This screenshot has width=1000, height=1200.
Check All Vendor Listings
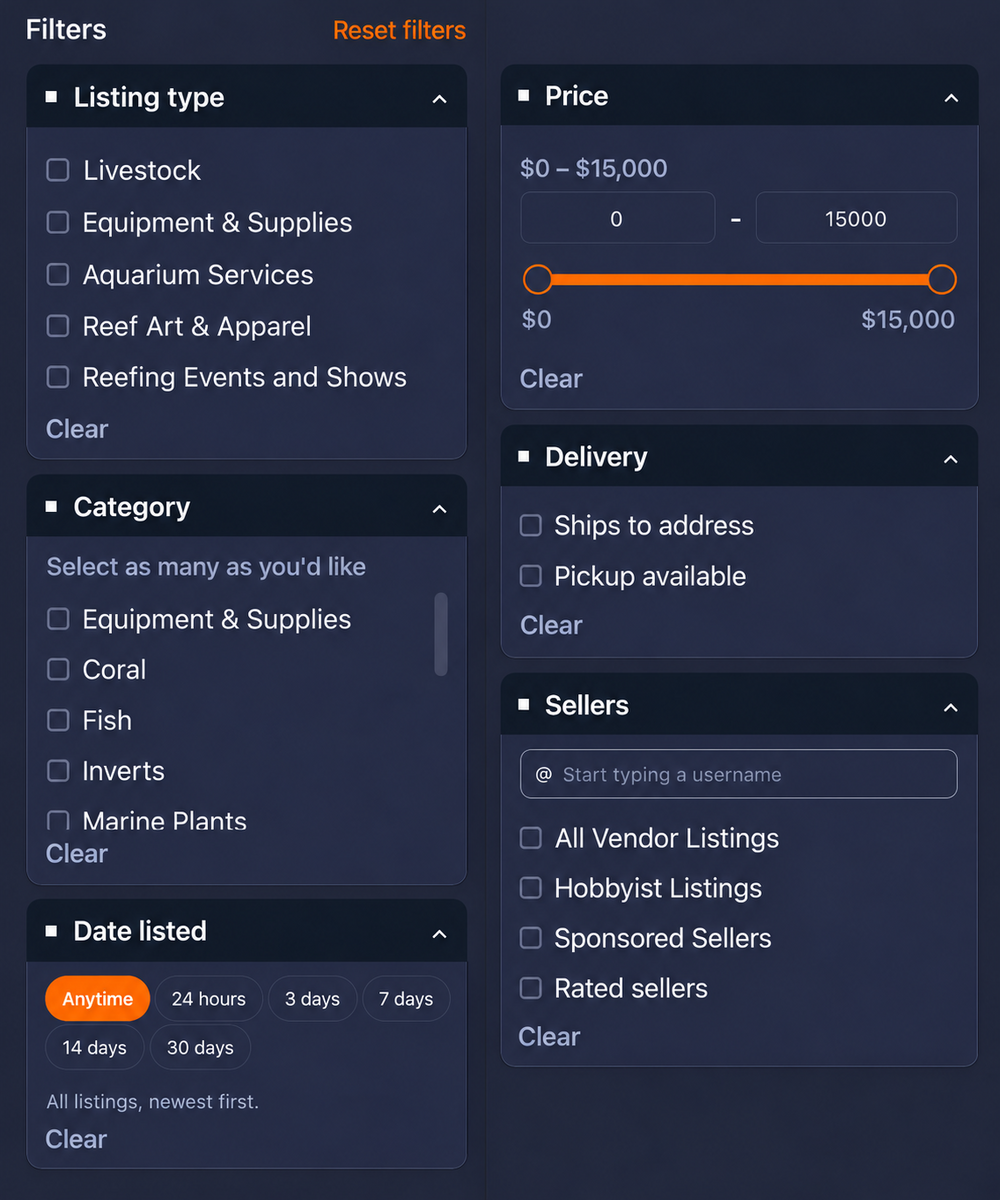(x=531, y=838)
